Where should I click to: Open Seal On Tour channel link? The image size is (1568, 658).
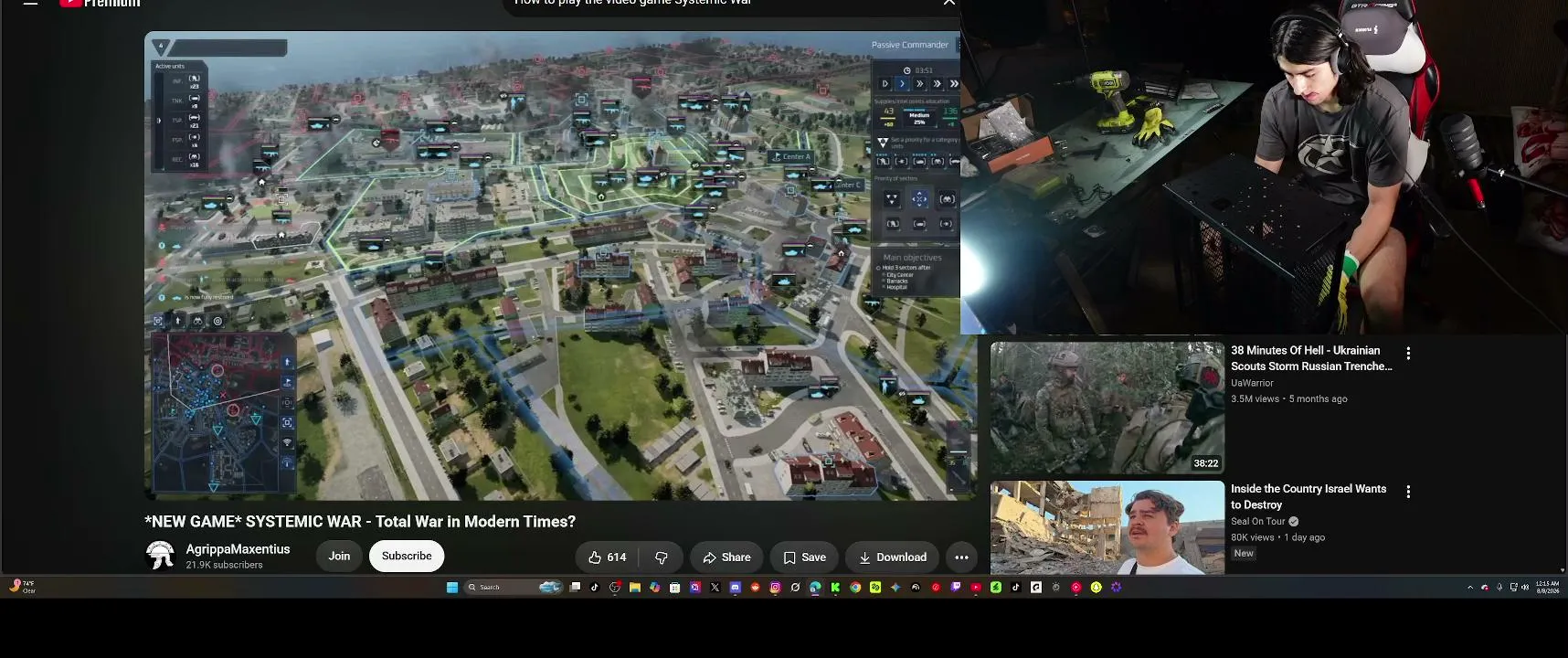pos(1258,522)
